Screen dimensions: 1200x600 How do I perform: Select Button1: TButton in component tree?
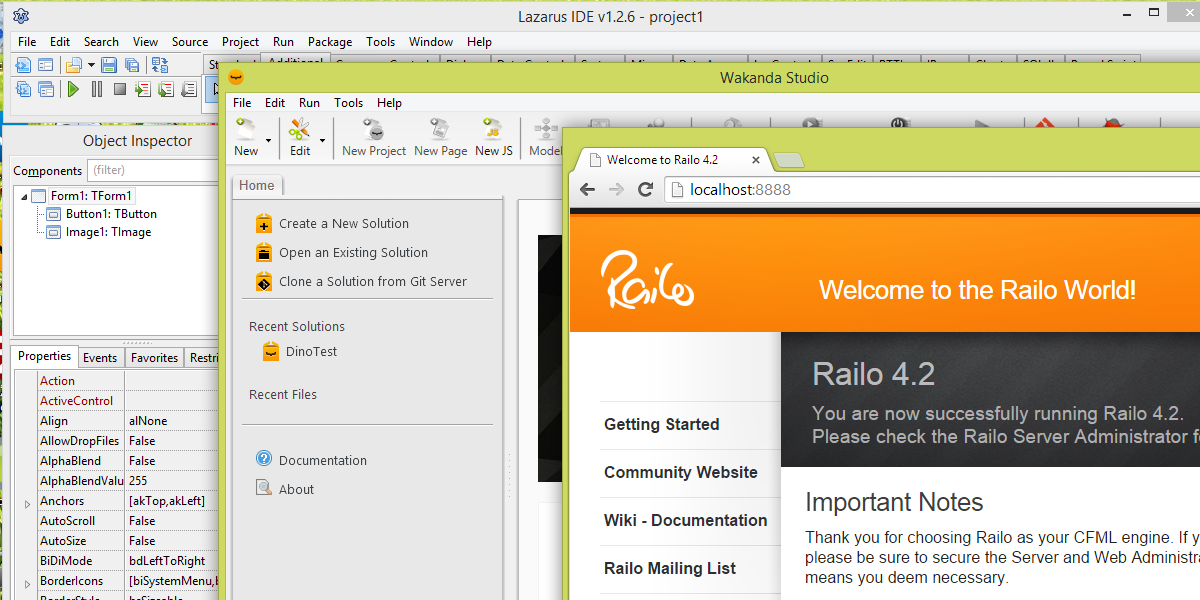point(110,214)
